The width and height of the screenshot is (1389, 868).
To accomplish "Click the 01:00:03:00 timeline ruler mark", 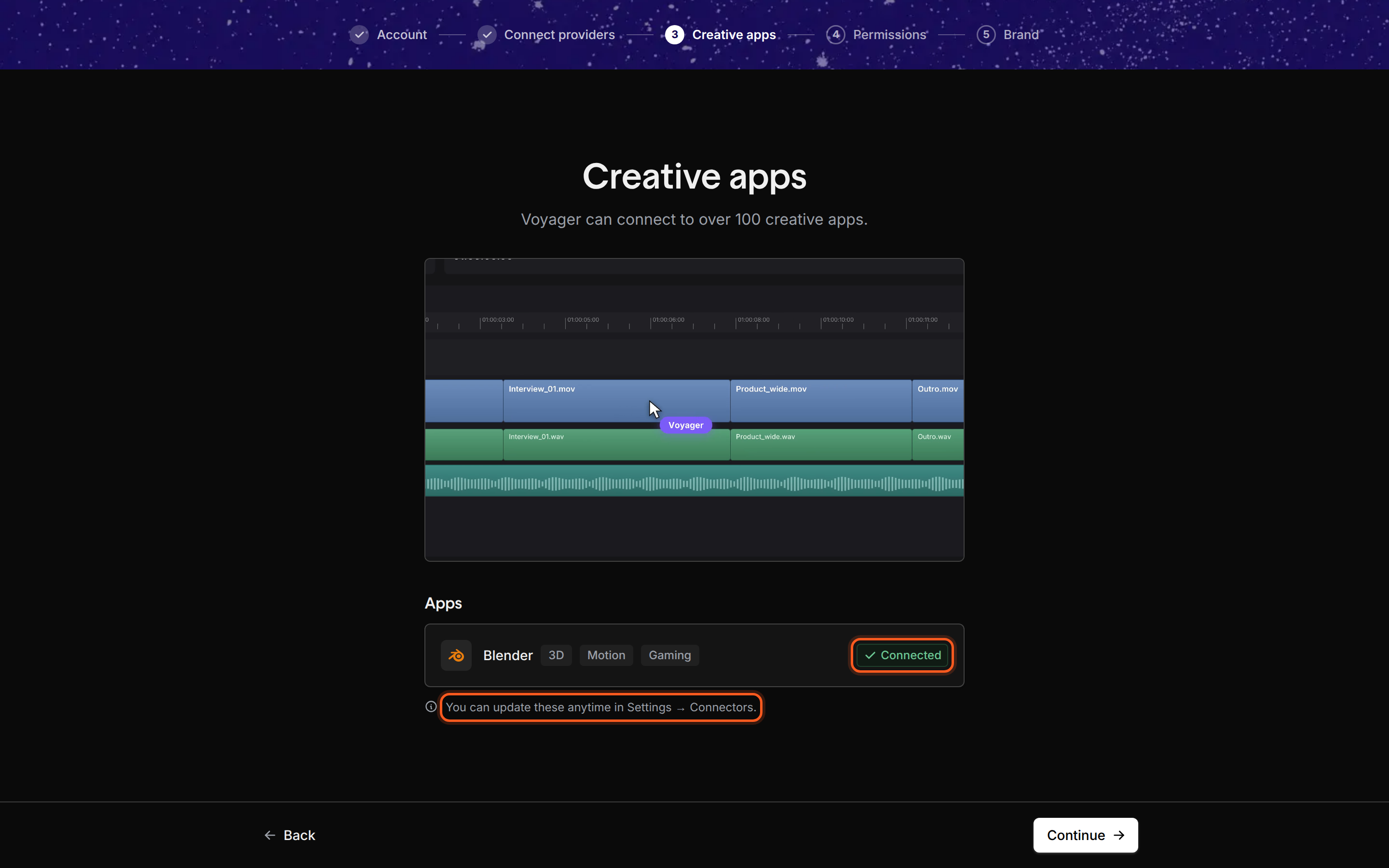I will (498, 320).
